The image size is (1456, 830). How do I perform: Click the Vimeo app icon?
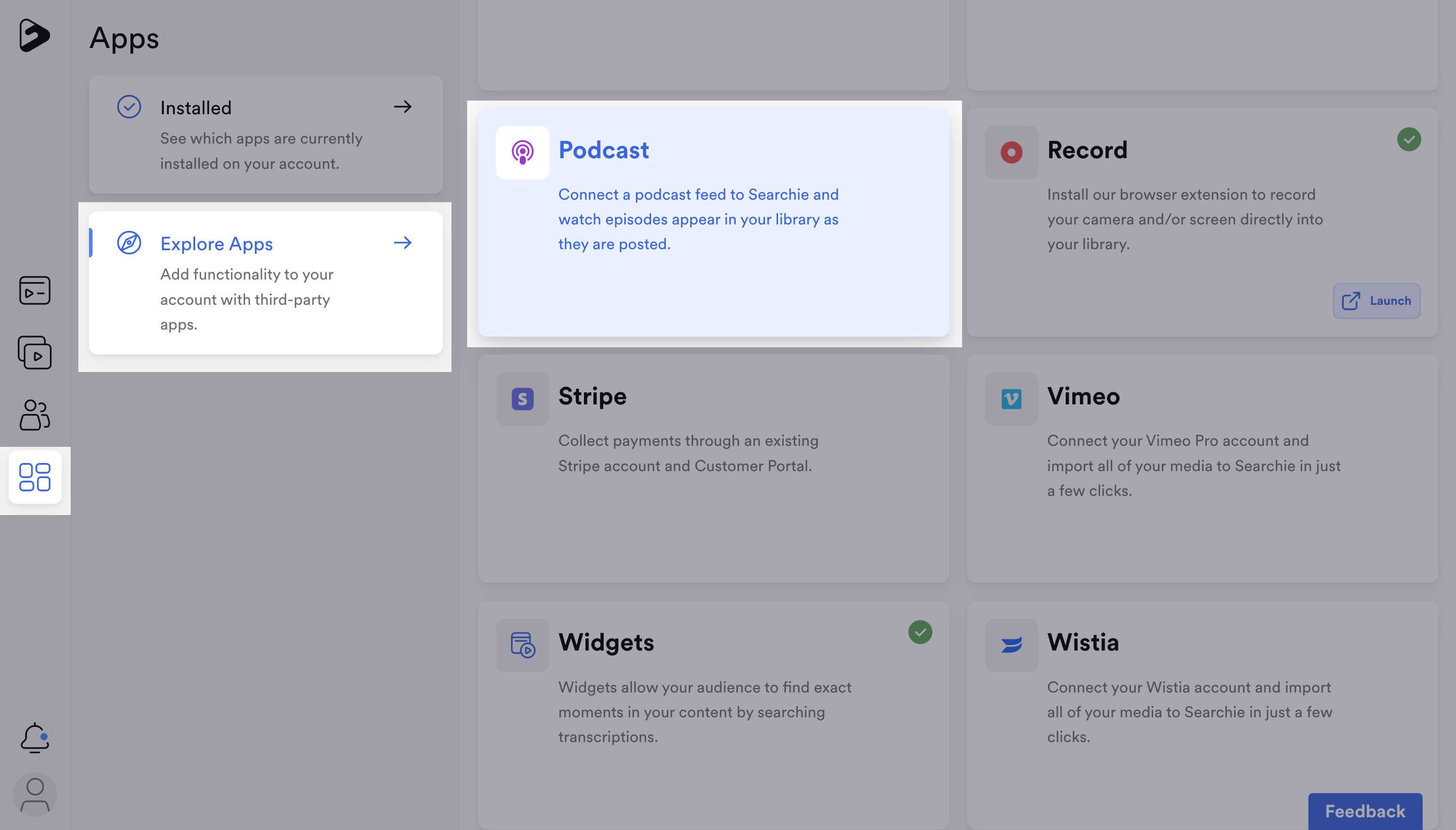(1011, 398)
